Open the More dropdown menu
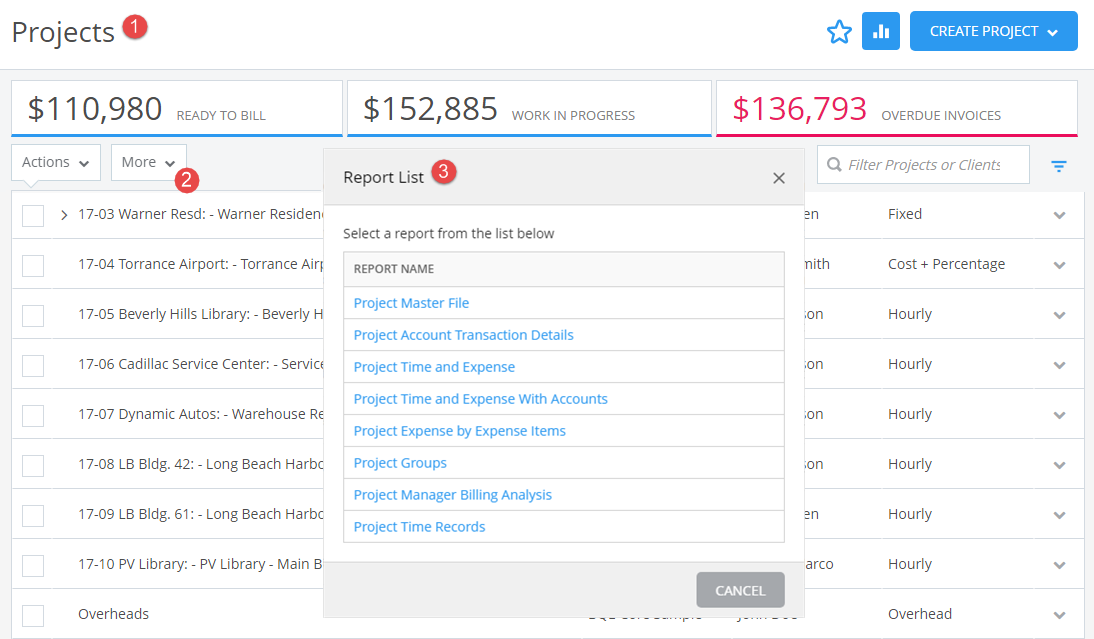This screenshot has width=1094, height=639. pyautogui.click(x=148, y=162)
